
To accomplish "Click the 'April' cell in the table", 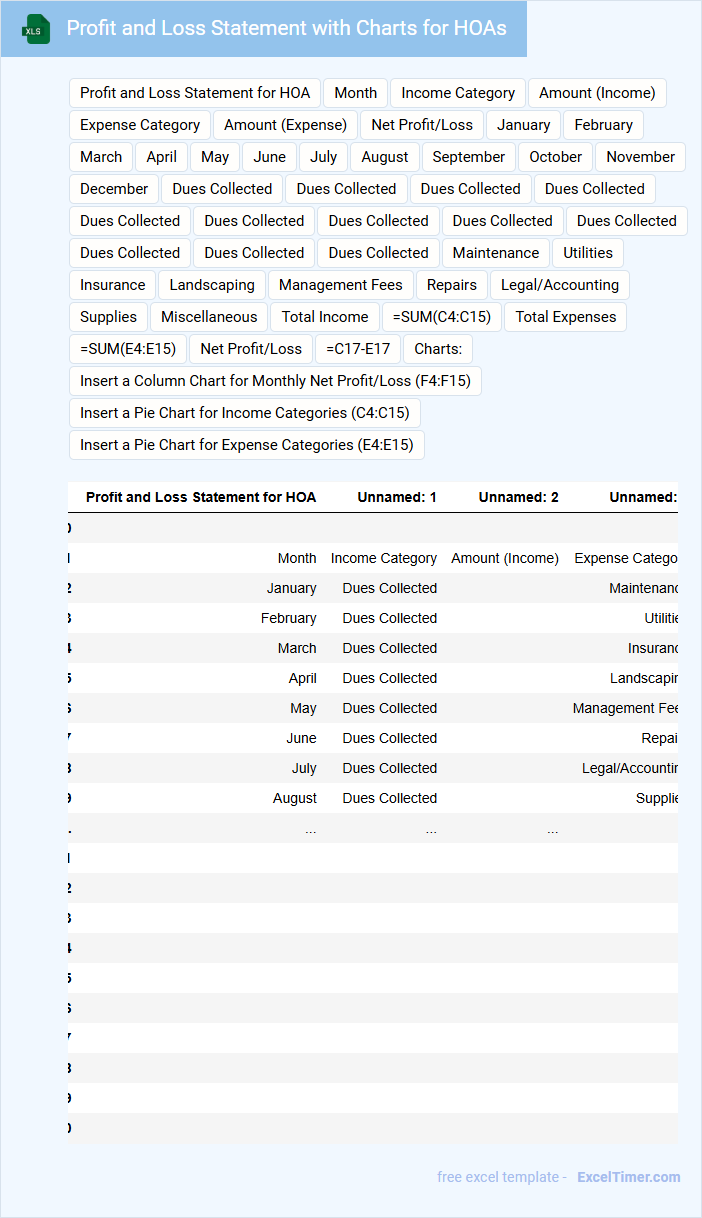I will tap(303, 678).
